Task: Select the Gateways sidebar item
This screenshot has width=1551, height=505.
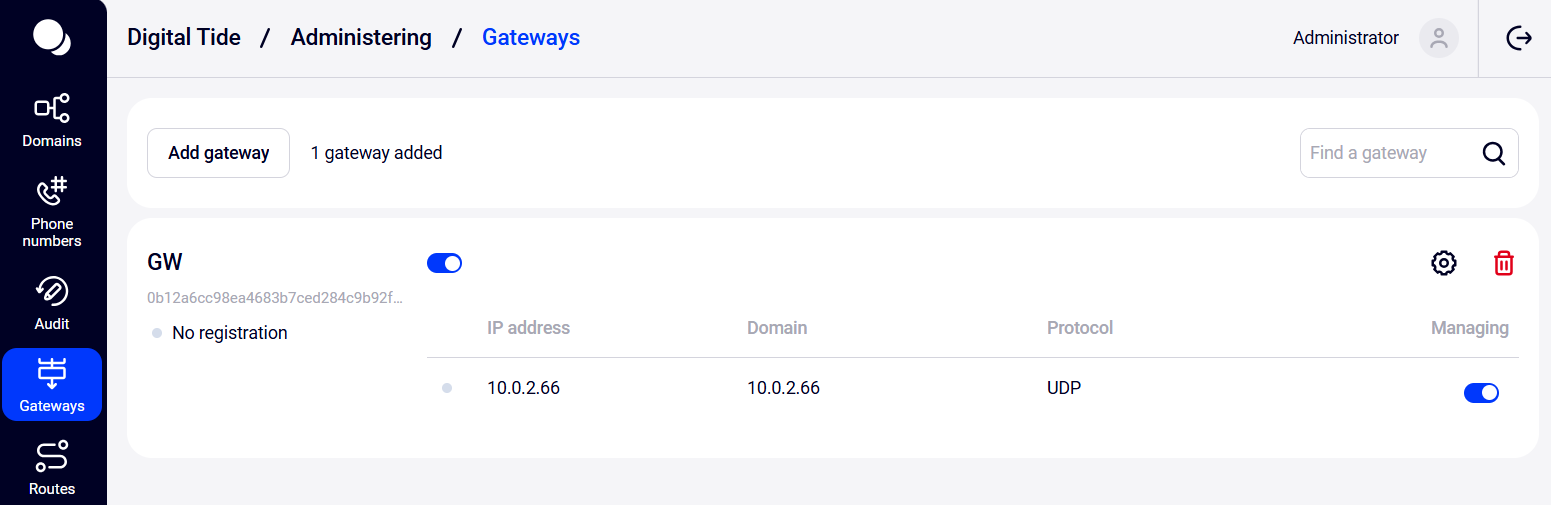Action: pos(52,385)
